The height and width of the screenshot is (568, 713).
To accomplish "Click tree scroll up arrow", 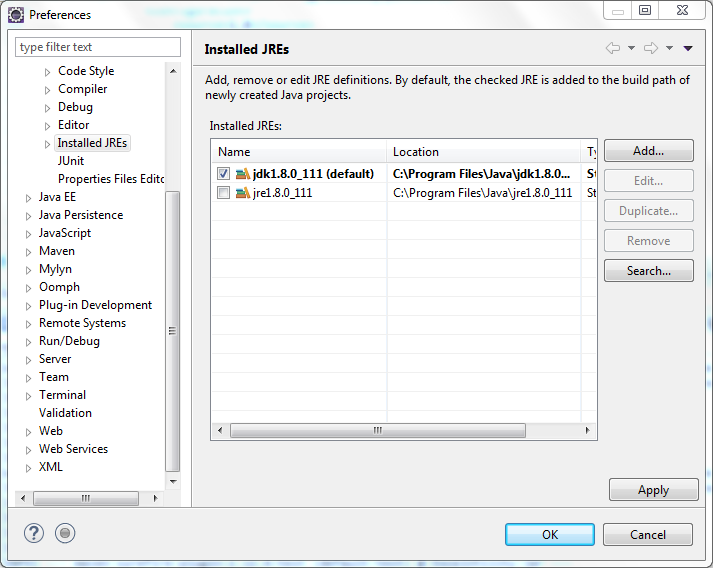I will (x=173, y=71).
